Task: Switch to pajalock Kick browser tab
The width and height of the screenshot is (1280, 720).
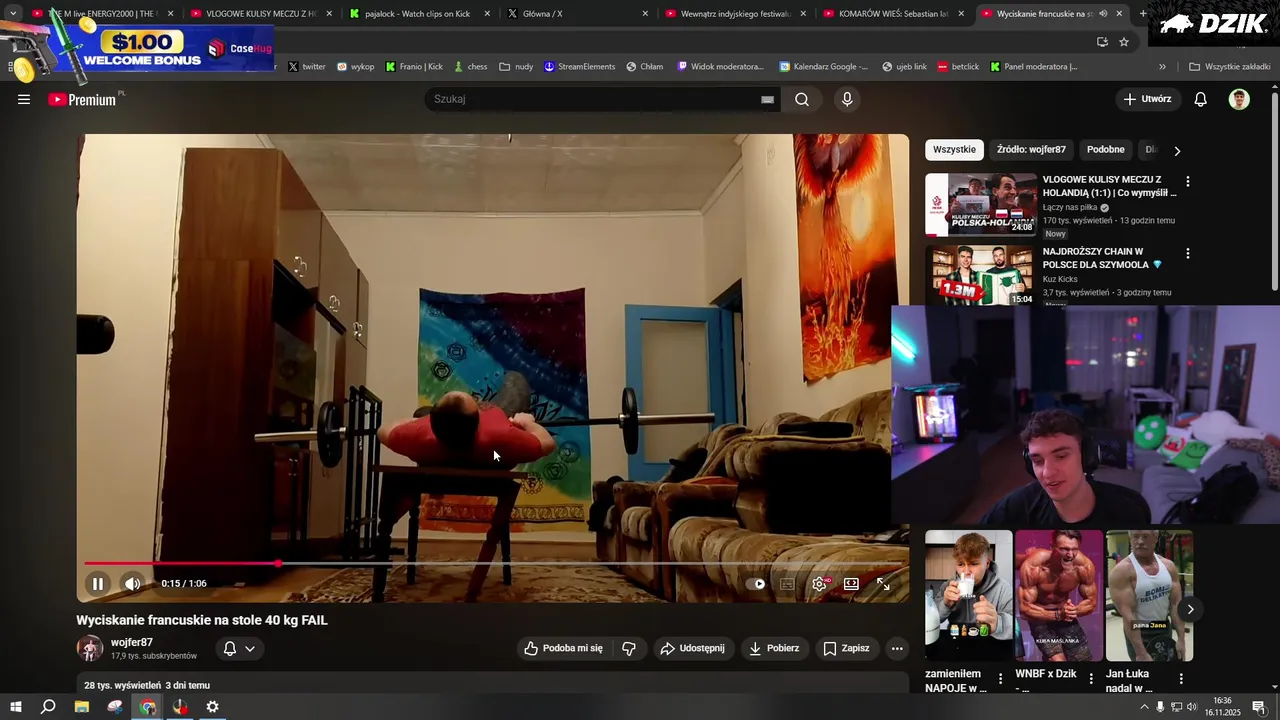Action: click(420, 14)
